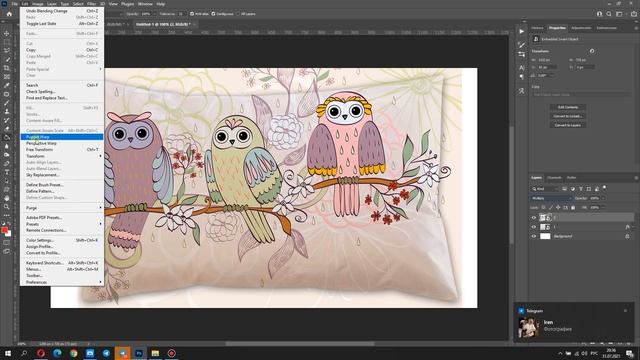
Task: Choose Free Transform menu item
Action: [x=62, y=149]
